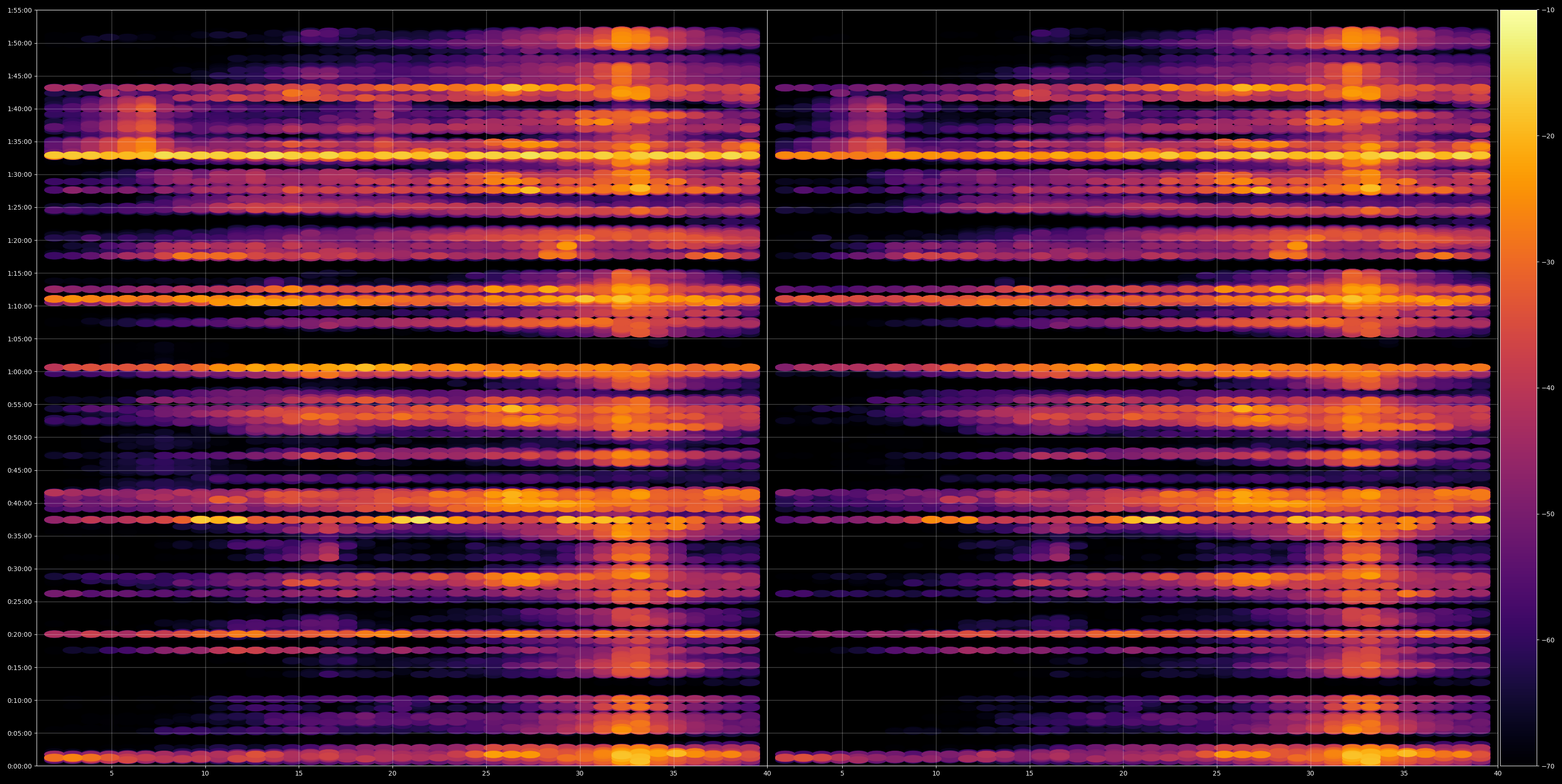Click the 0:35:00 time axis label
This screenshot has width=1562, height=784.
click(x=19, y=536)
